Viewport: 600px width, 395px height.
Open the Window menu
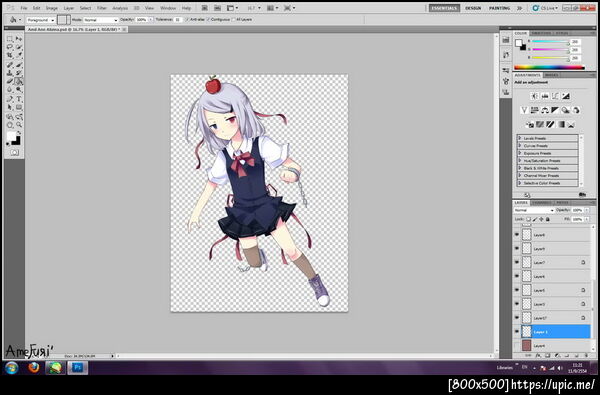[168, 8]
